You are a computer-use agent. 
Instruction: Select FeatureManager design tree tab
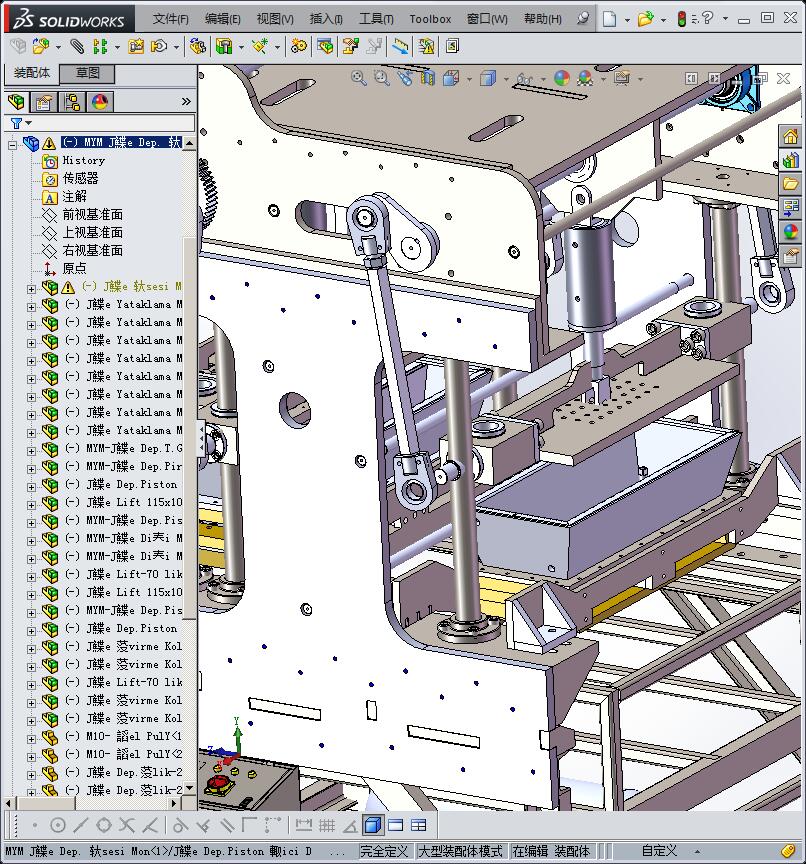[17, 101]
